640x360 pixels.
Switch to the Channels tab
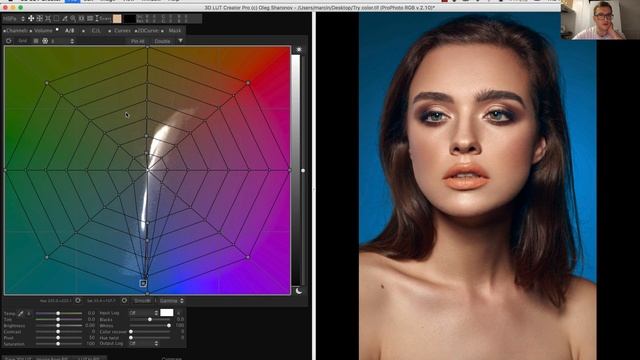pyautogui.click(x=16, y=31)
